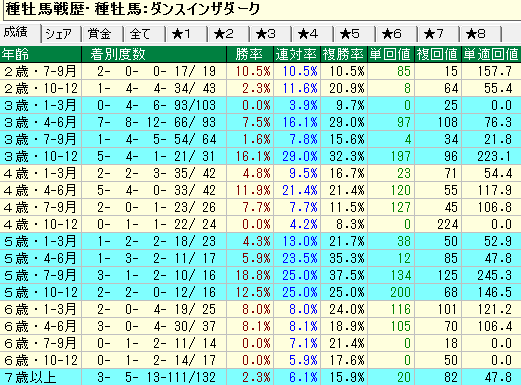Switch to the ★6 star tab
The width and height of the screenshot is (521, 385).
pos(396,34)
